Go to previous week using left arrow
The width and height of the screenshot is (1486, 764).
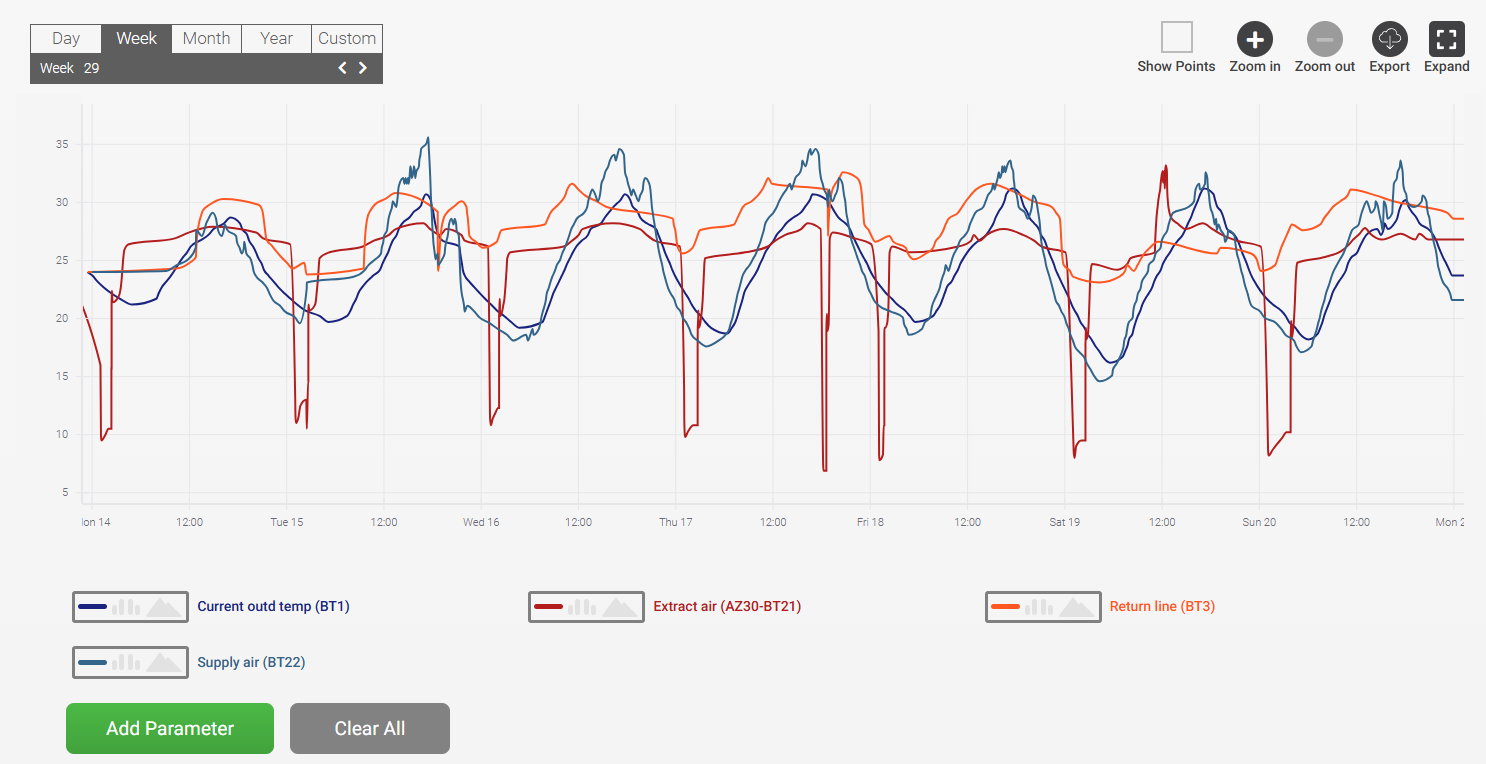point(342,68)
